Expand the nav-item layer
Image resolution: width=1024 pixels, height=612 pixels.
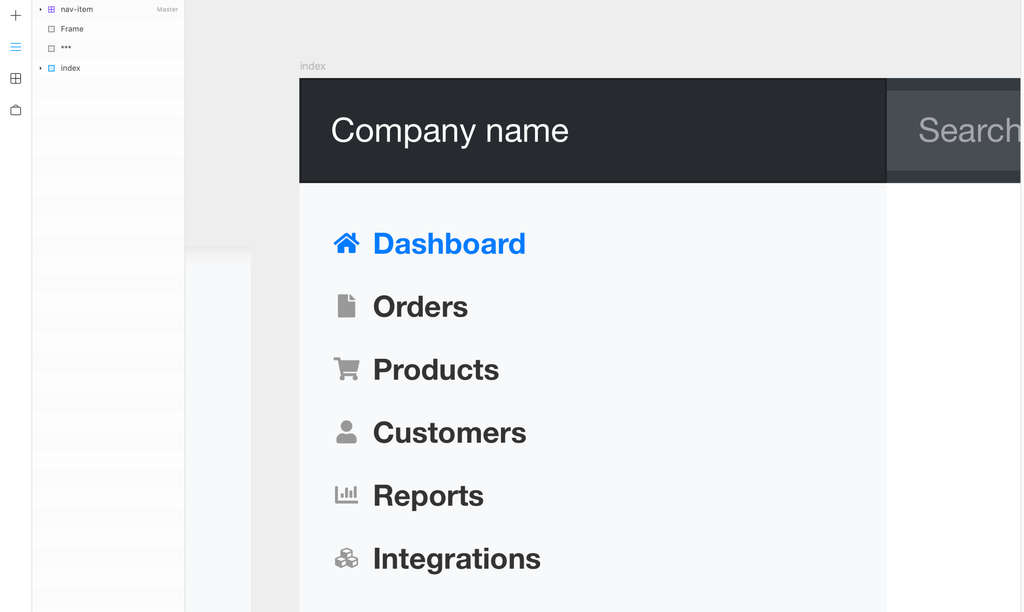[x=40, y=9]
